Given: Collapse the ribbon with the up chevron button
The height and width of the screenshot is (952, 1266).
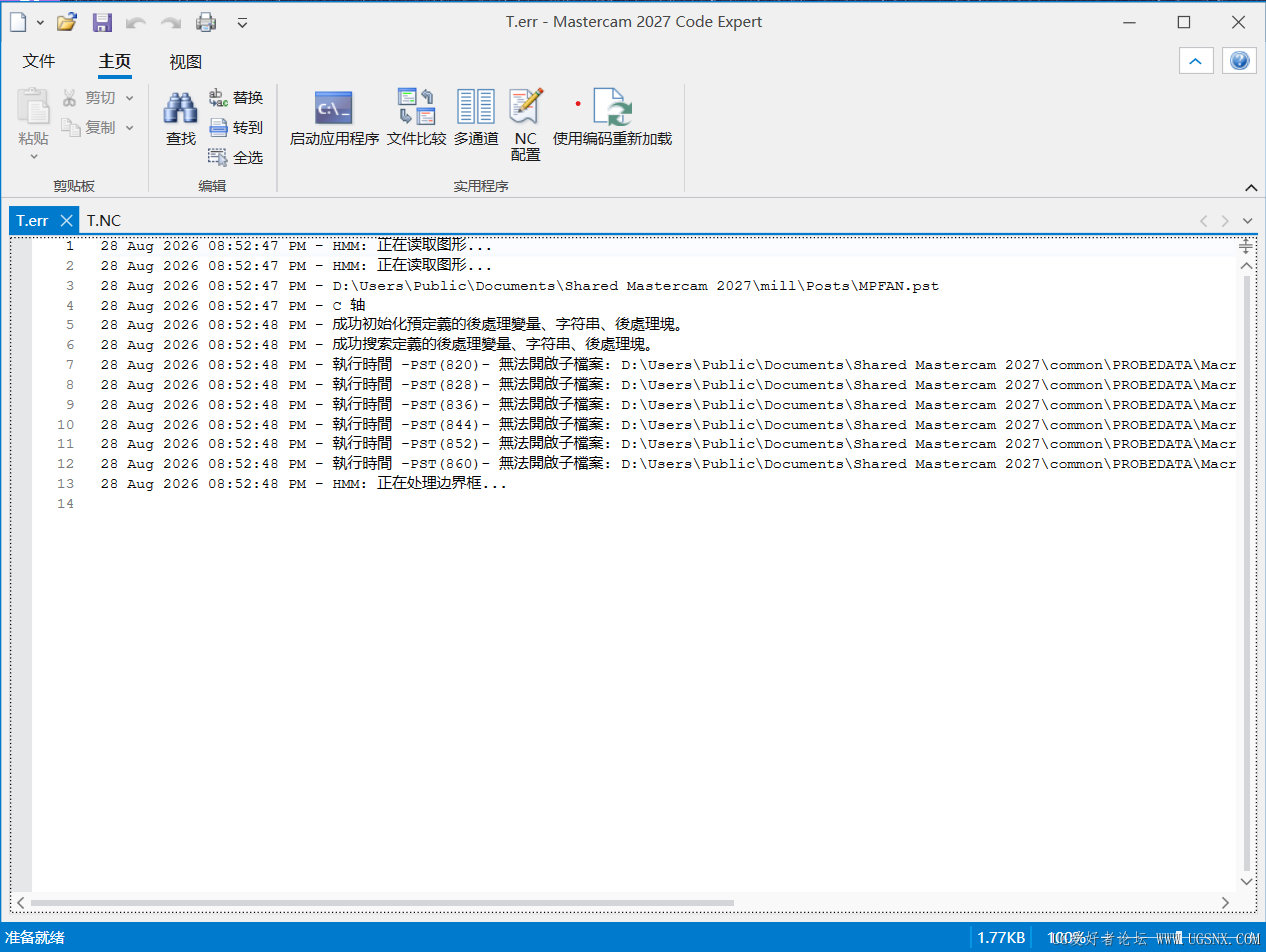Looking at the screenshot, I should (x=1196, y=61).
